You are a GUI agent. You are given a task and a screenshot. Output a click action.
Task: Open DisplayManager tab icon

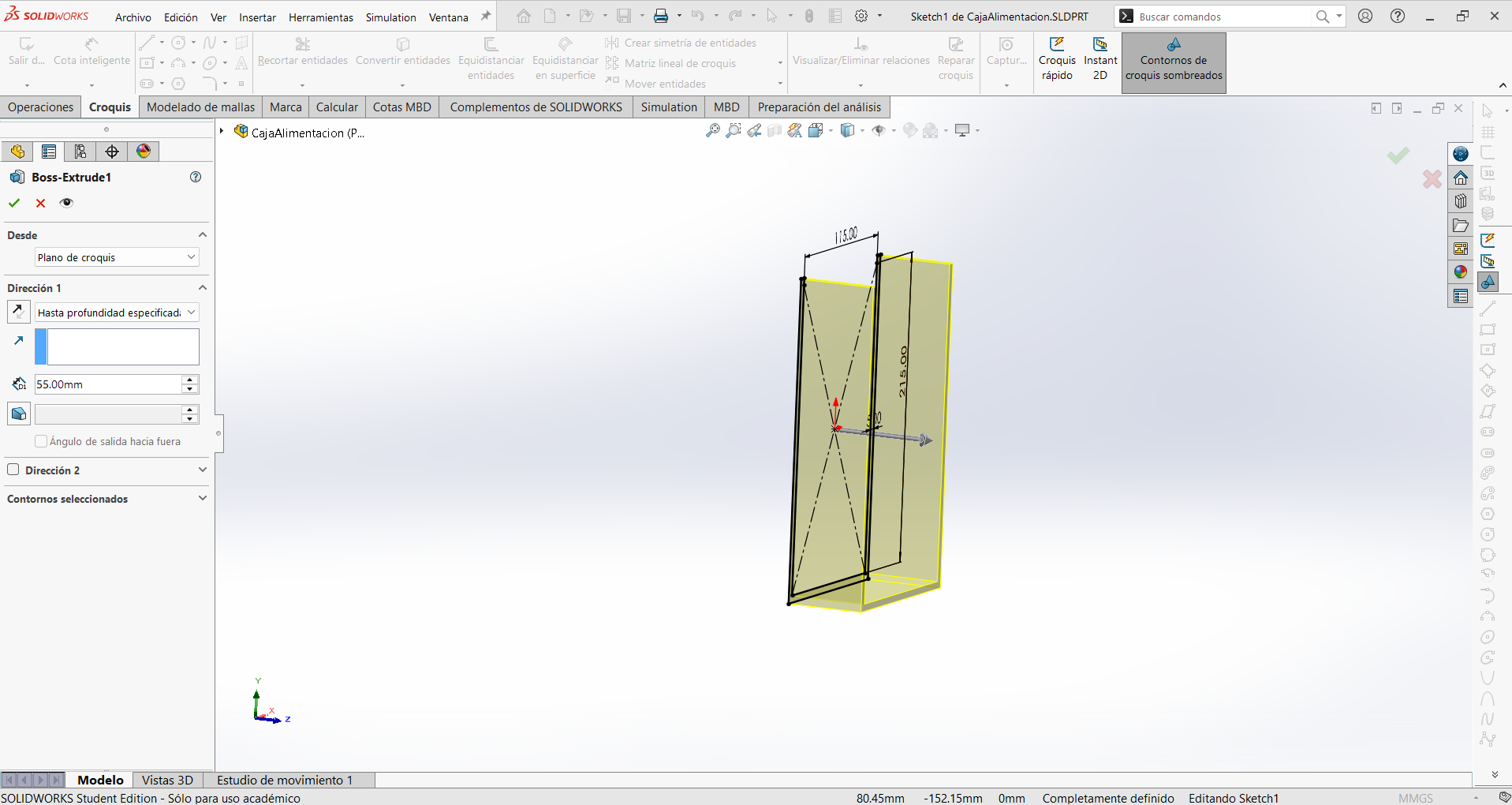[144, 152]
